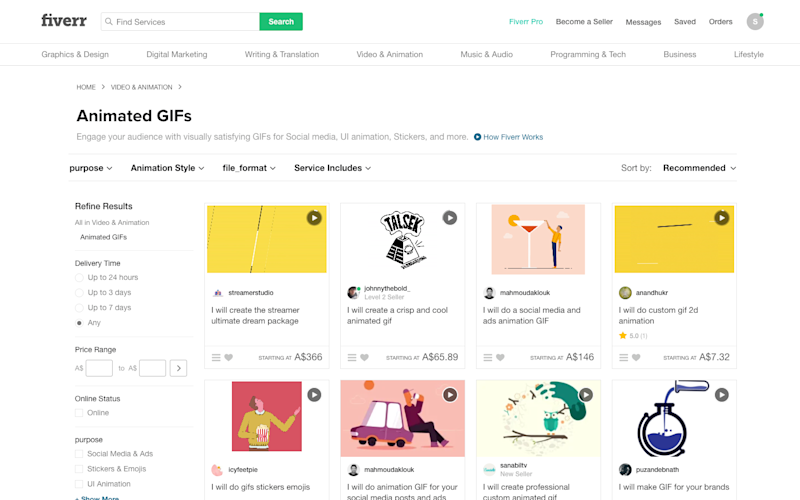Open Digital Marketing category
The height and width of the screenshot is (500, 800).
pyautogui.click(x=177, y=54)
